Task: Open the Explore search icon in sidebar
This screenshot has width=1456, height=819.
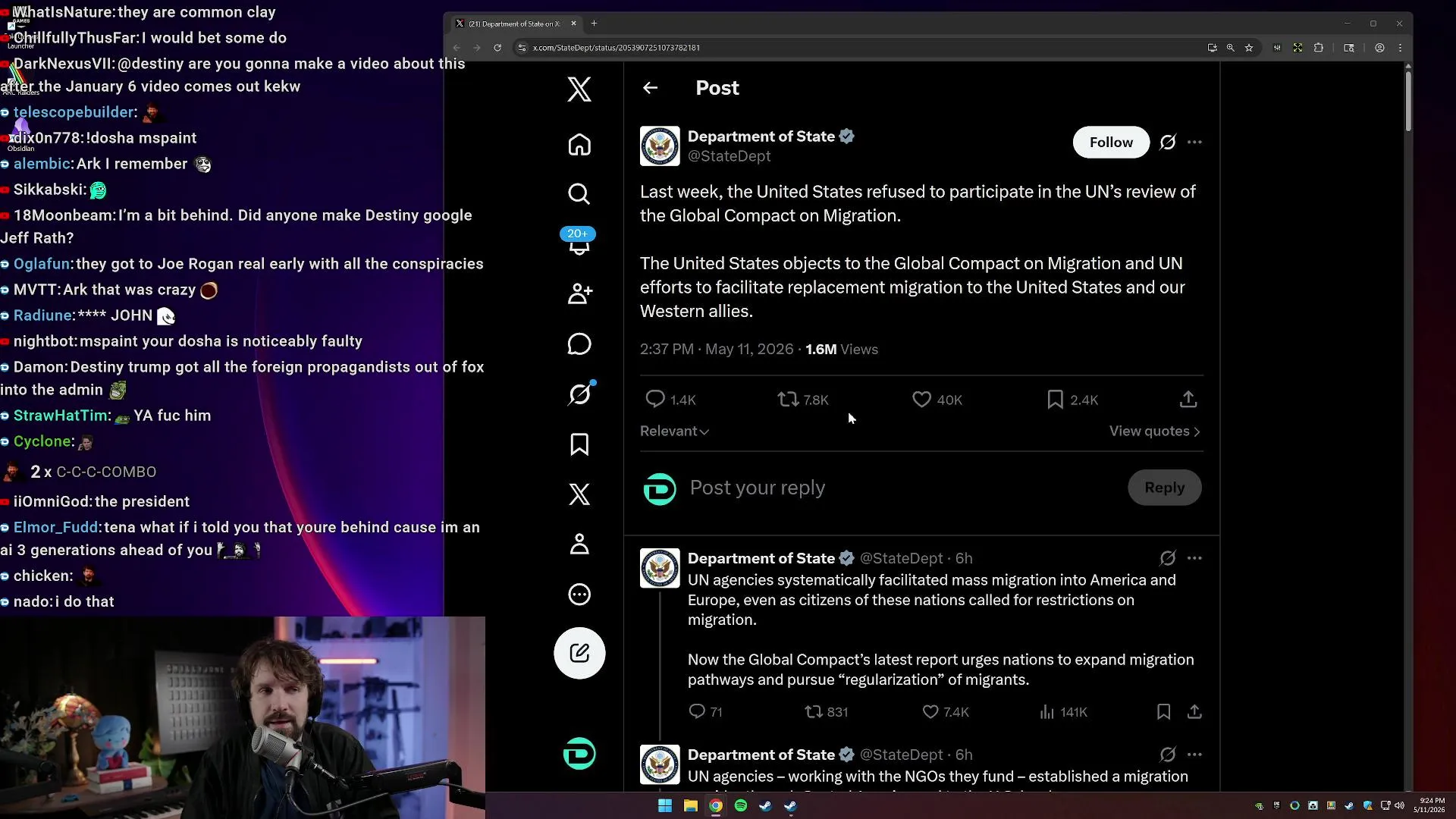Action: (579, 194)
